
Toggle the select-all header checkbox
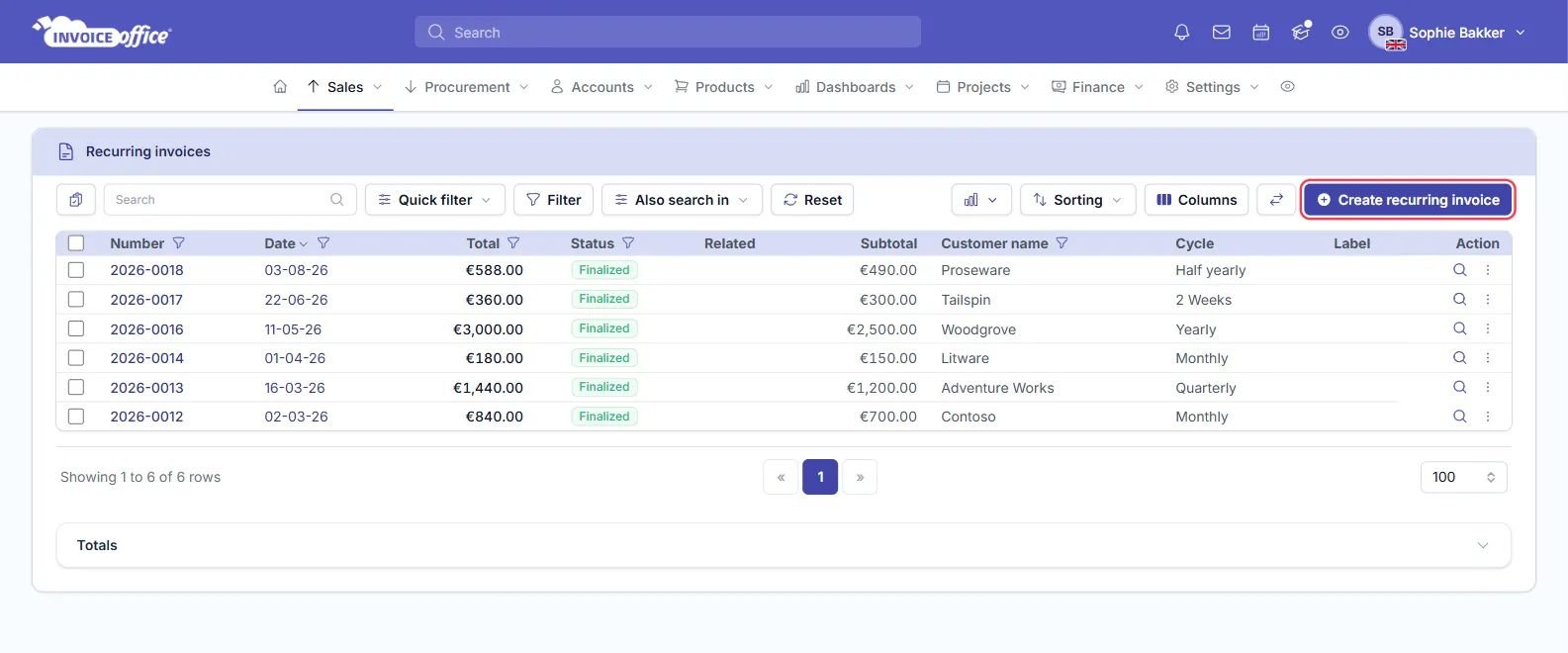pos(76,243)
